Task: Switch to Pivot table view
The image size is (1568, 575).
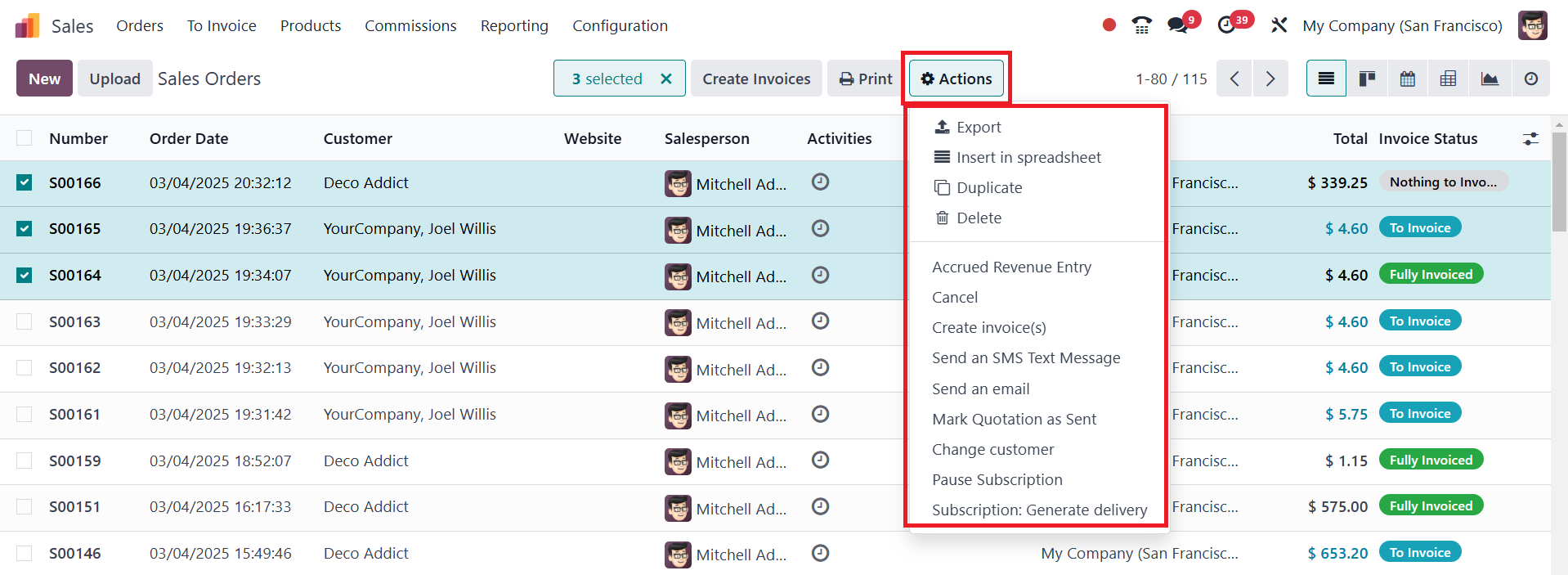Action: pos(1448,79)
